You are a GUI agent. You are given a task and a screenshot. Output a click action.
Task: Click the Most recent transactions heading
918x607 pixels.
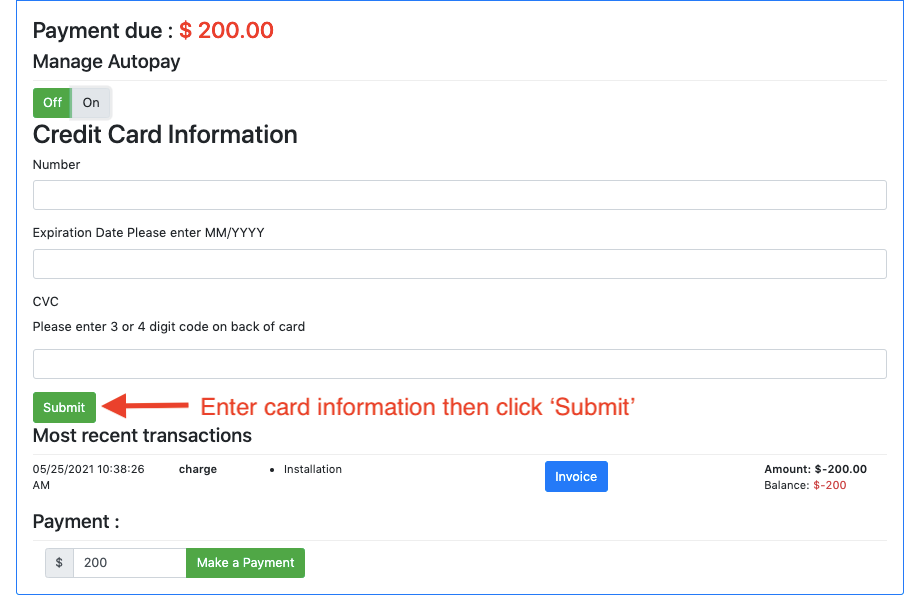click(x=142, y=436)
